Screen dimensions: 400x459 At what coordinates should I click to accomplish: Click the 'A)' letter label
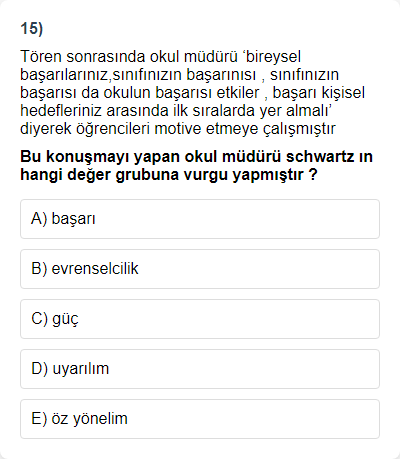tap(39, 219)
